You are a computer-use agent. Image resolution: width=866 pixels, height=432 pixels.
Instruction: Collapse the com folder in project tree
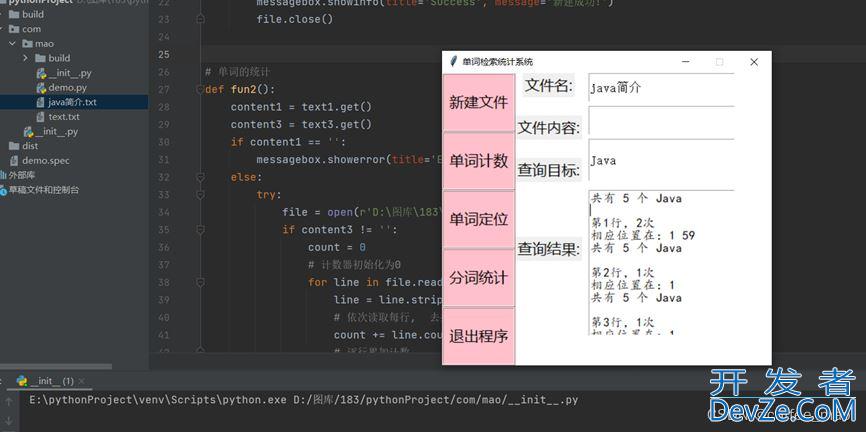[x=2, y=29]
